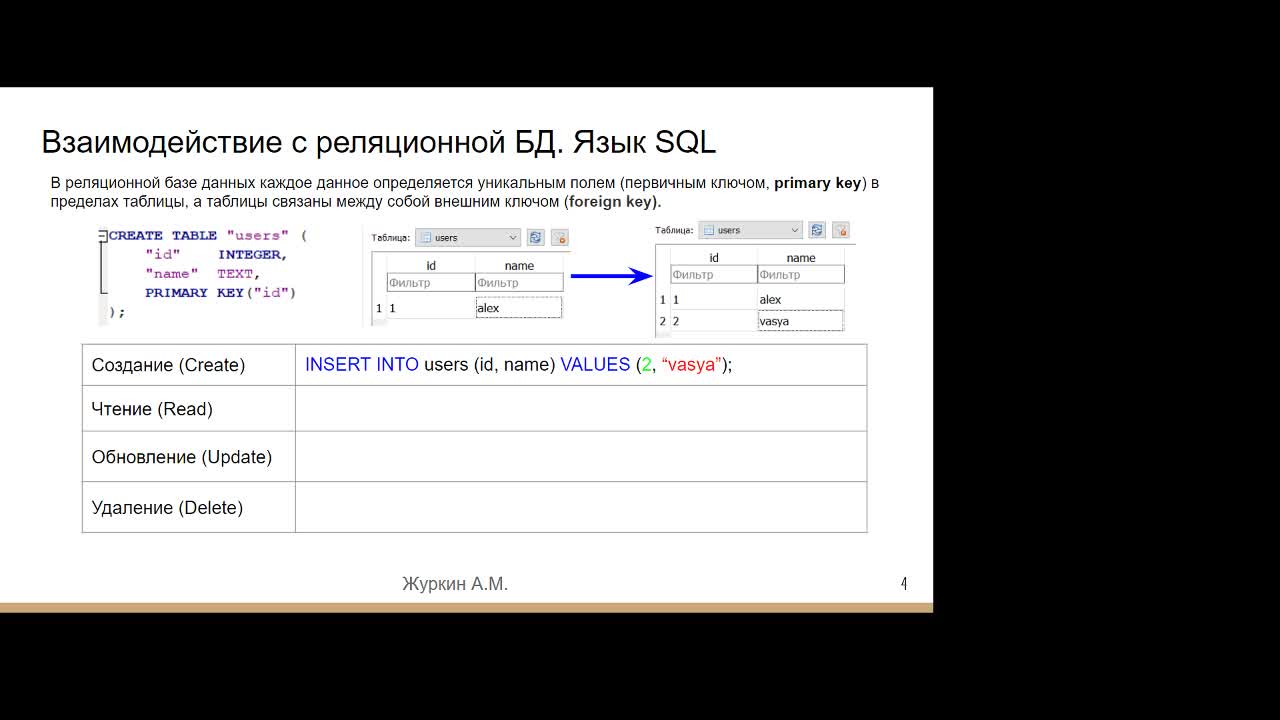This screenshot has height=720, width=1280.
Task: Click name column header in after-insert table
Action: pos(801,258)
